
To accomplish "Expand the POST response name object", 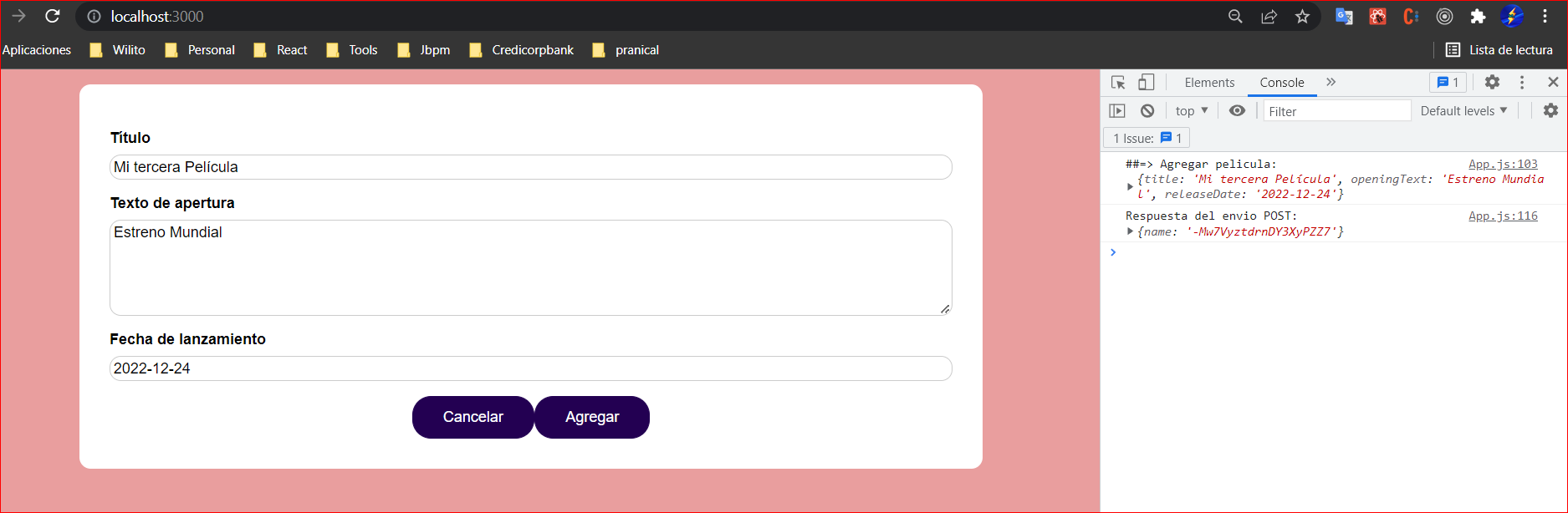I will point(1131,231).
